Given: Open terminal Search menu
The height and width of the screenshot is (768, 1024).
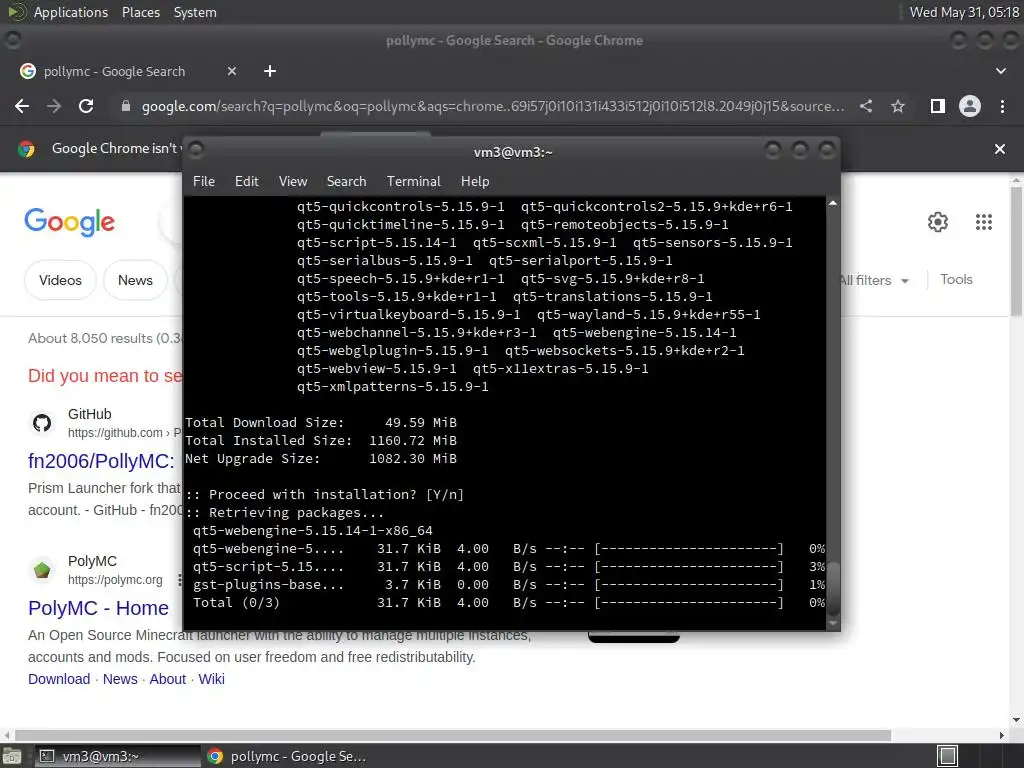Looking at the screenshot, I should 346,182.
